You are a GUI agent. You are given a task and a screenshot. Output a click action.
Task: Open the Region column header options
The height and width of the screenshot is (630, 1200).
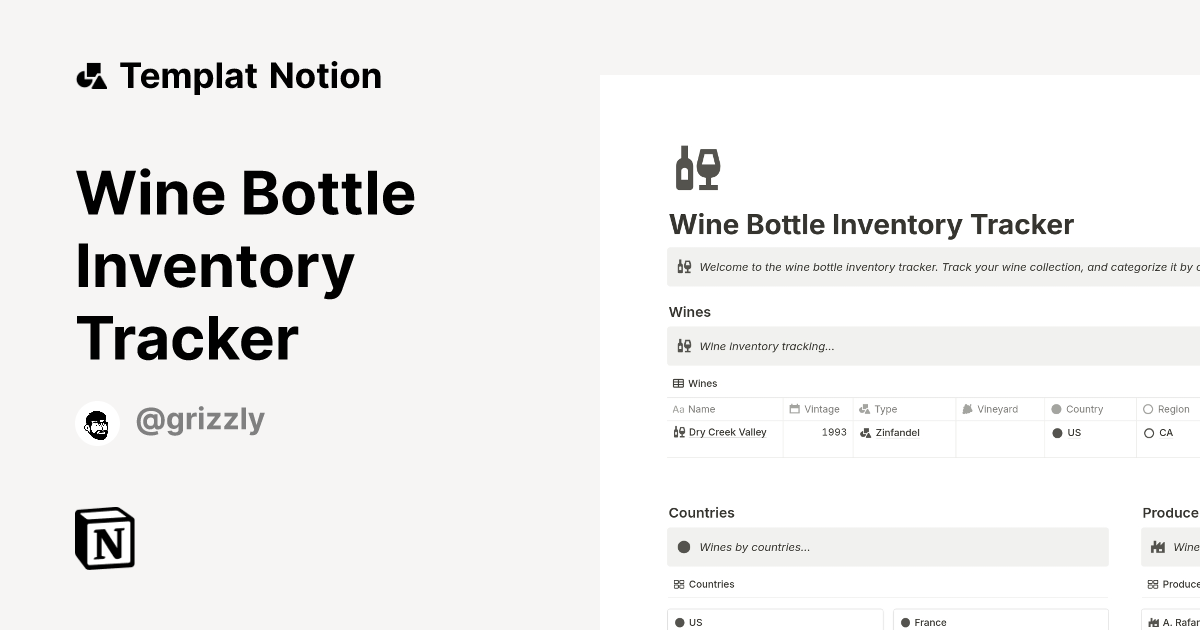[1172, 409]
